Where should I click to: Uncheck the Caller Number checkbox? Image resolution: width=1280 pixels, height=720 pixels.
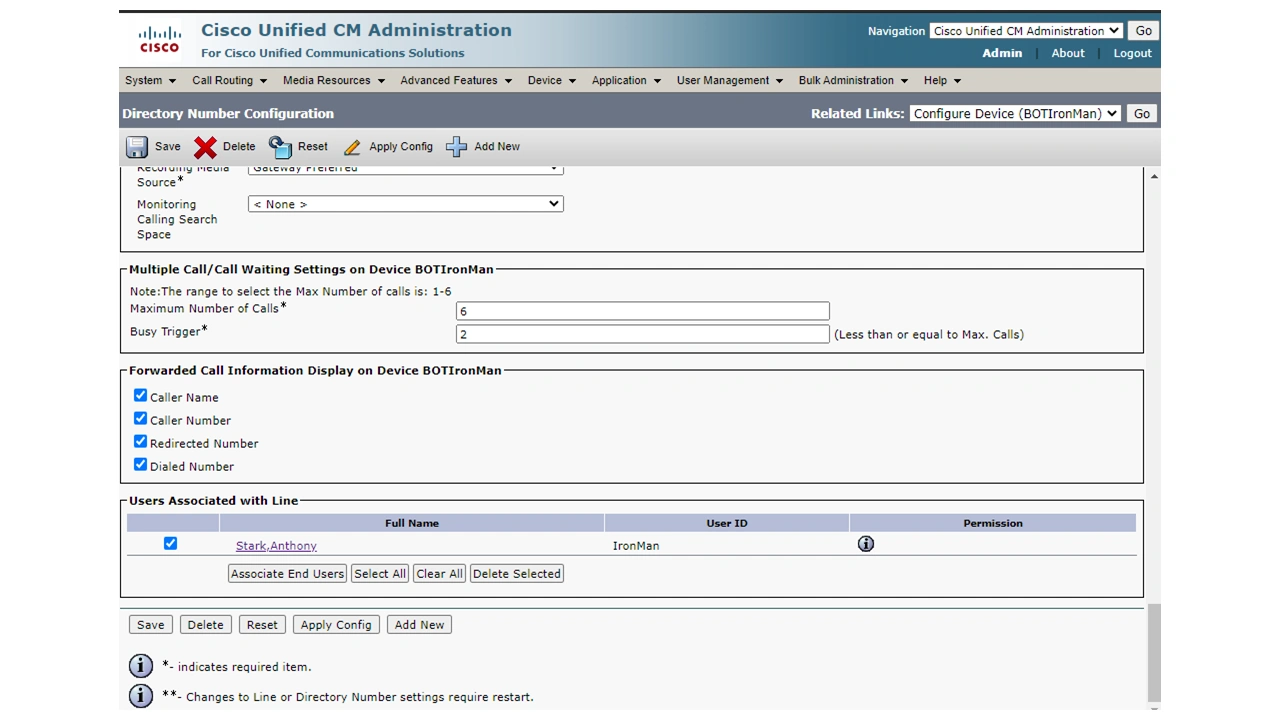pos(141,419)
